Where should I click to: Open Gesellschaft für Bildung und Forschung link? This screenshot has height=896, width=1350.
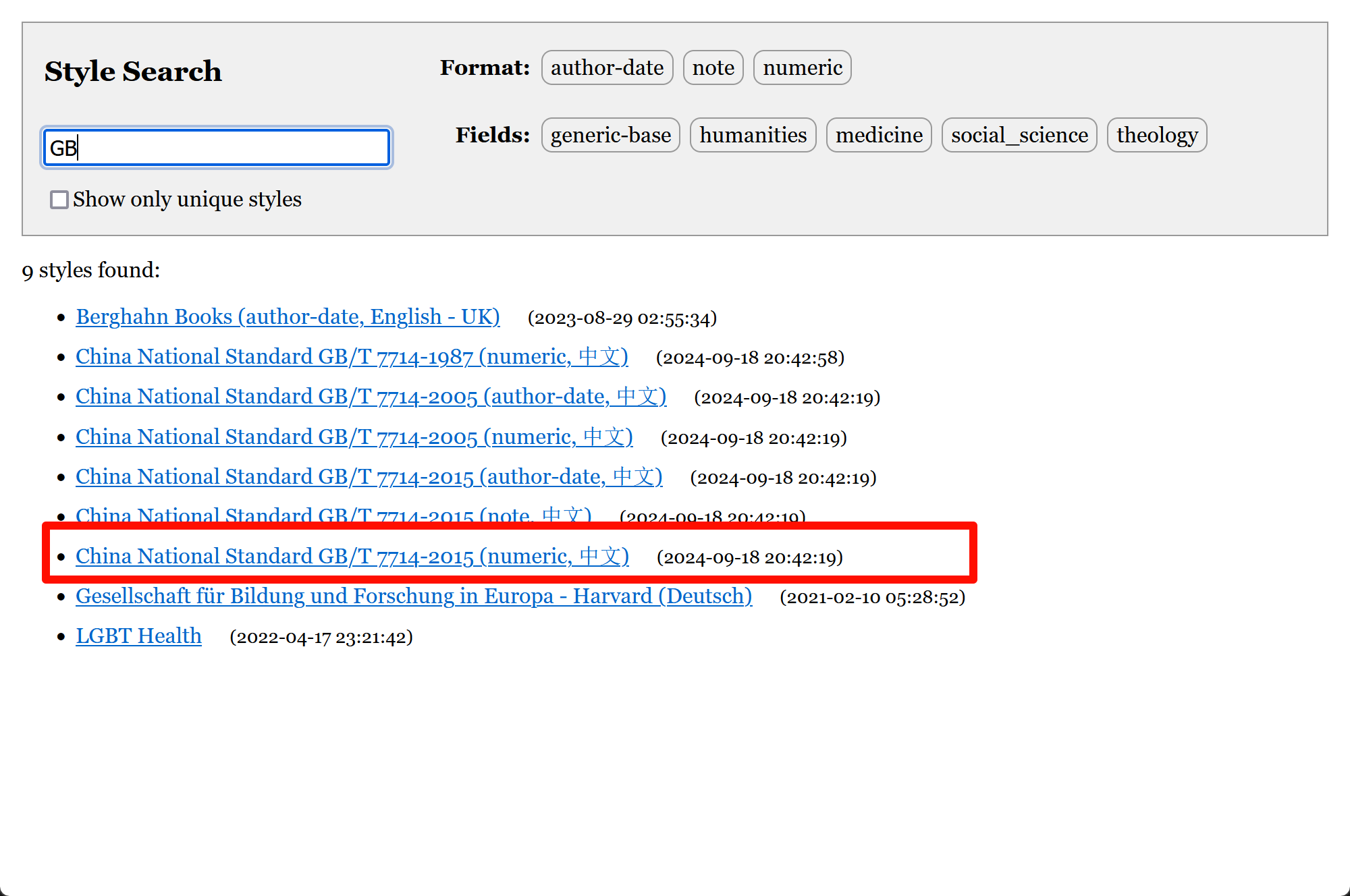click(x=413, y=596)
